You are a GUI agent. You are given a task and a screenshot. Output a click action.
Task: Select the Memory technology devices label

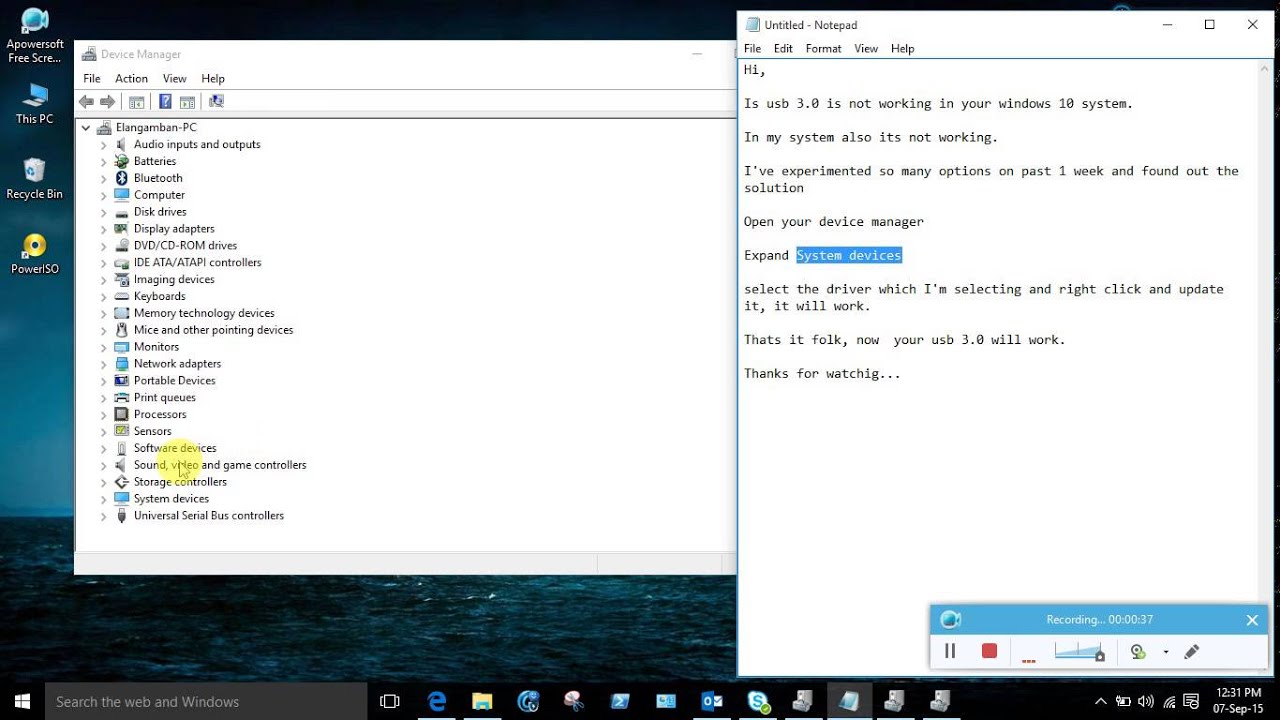point(204,313)
